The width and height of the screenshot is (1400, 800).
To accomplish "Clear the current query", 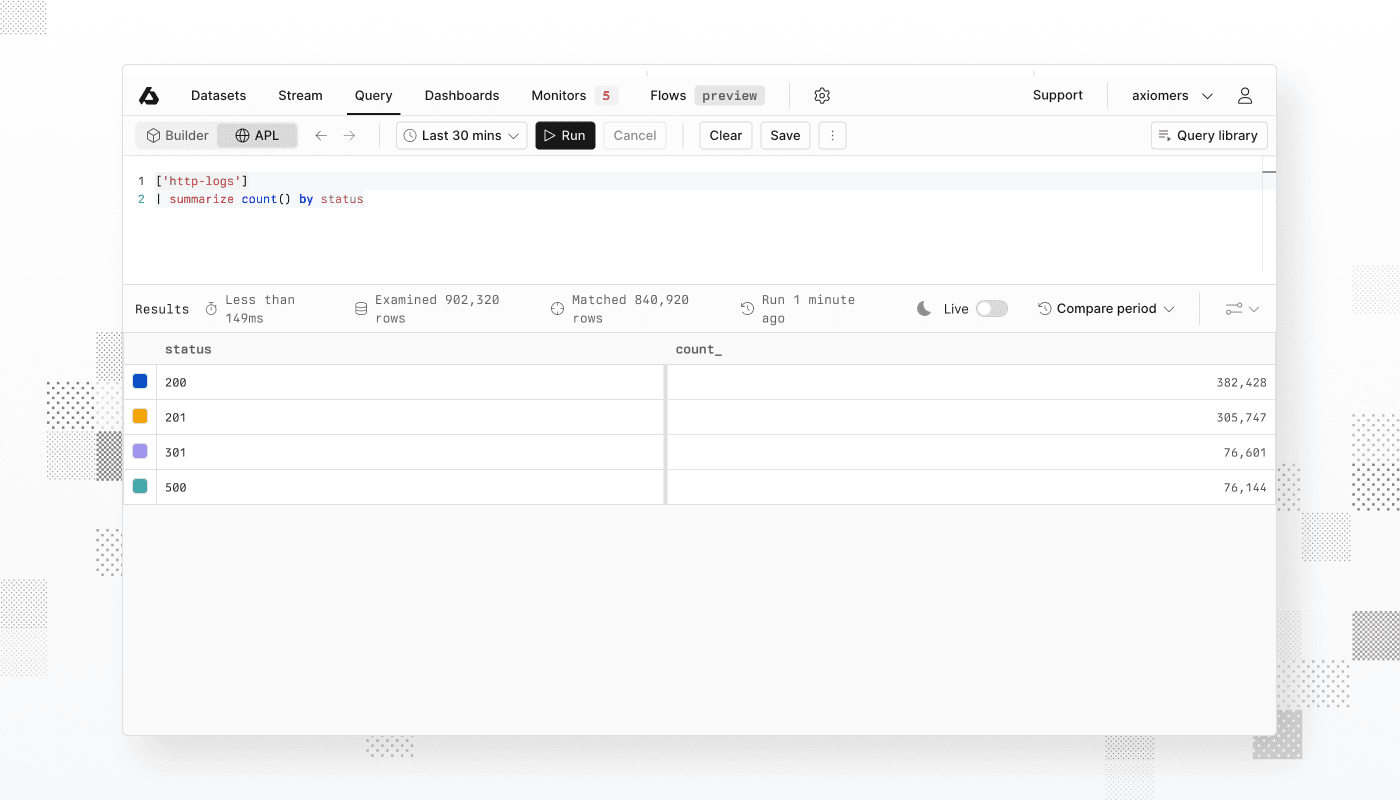I will [x=725, y=135].
